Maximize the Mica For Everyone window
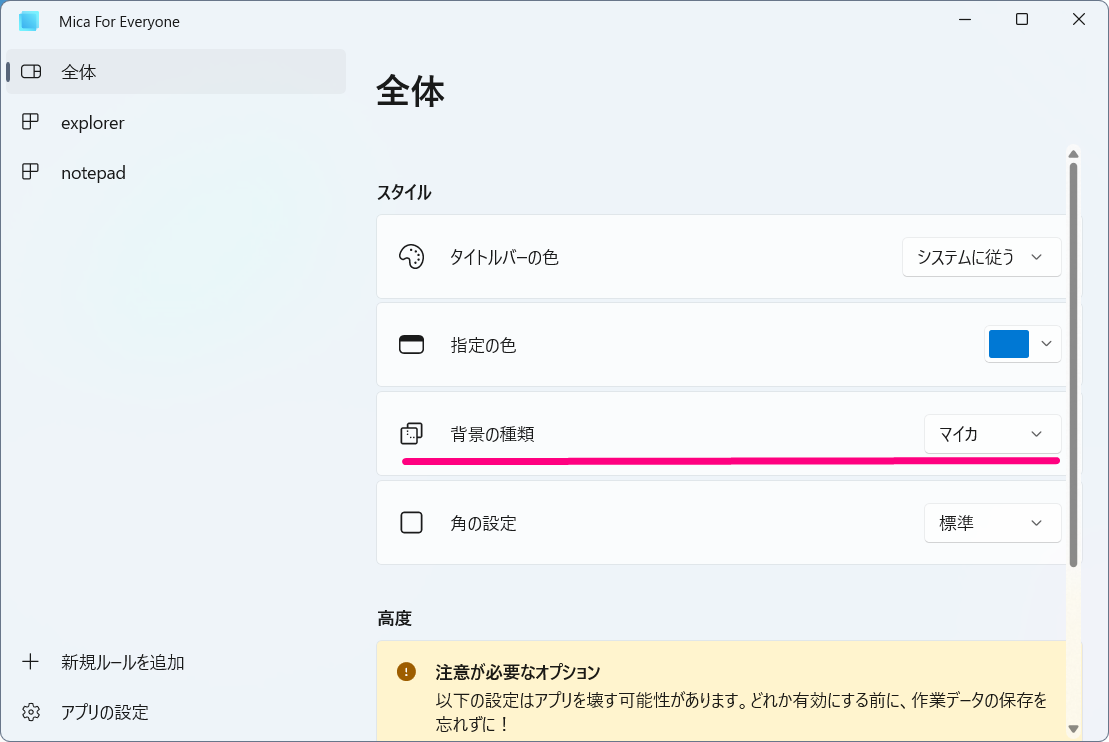Image resolution: width=1109 pixels, height=742 pixels. pyautogui.click(x=1021, y=20)
